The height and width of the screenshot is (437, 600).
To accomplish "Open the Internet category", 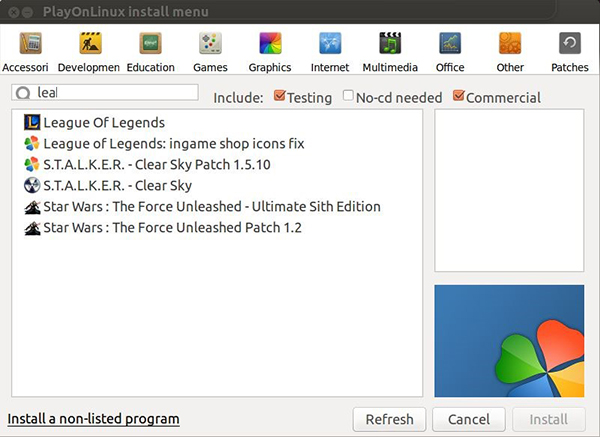I will [x=330, y=53].
